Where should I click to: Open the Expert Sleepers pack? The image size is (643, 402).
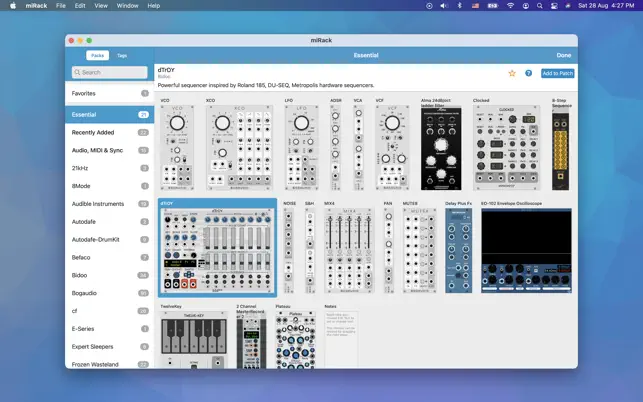coord(109,347)
